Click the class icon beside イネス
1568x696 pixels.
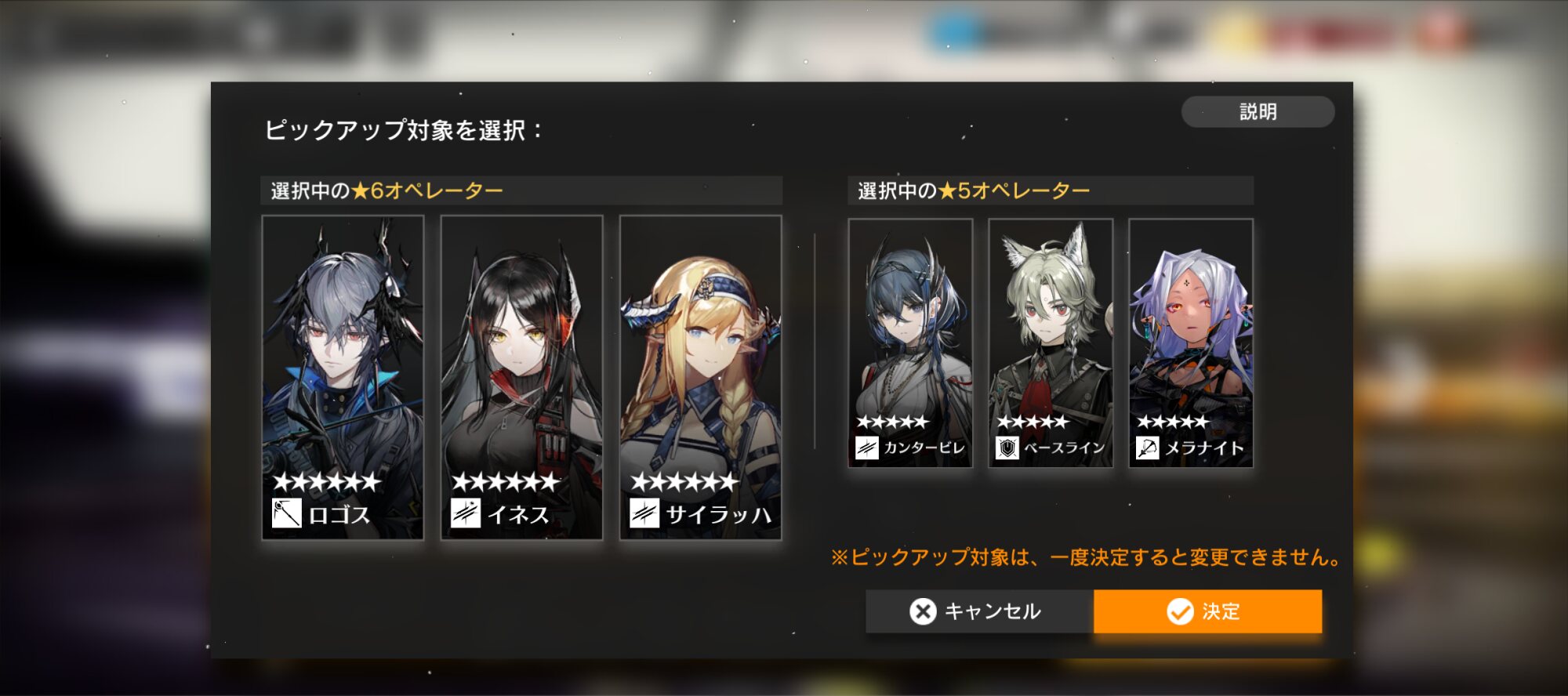point(466,513)
